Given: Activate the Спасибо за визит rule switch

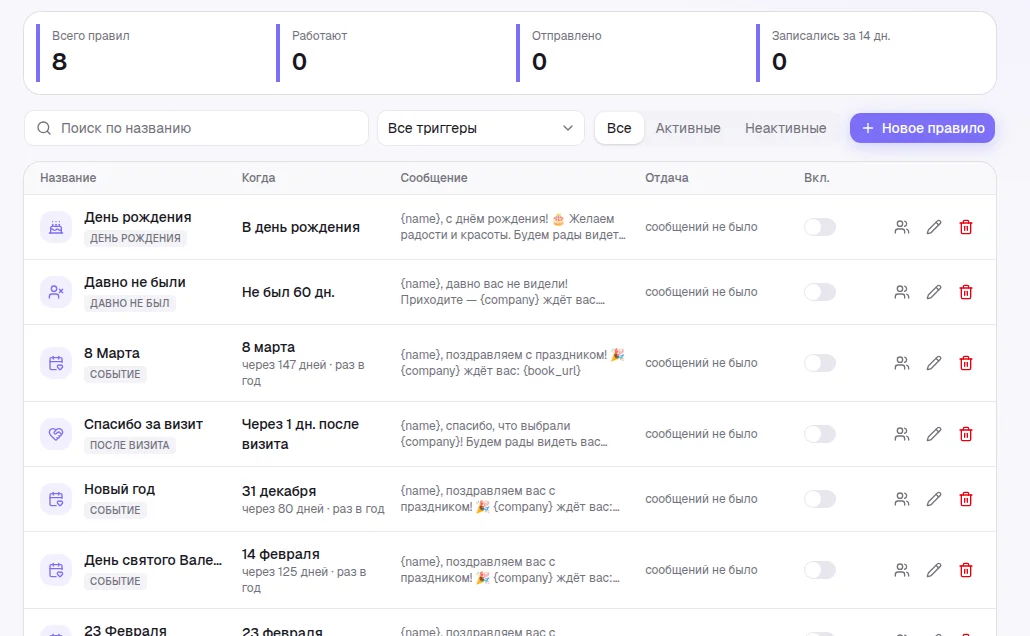Looking at the screenshot, I should point(820,434).
